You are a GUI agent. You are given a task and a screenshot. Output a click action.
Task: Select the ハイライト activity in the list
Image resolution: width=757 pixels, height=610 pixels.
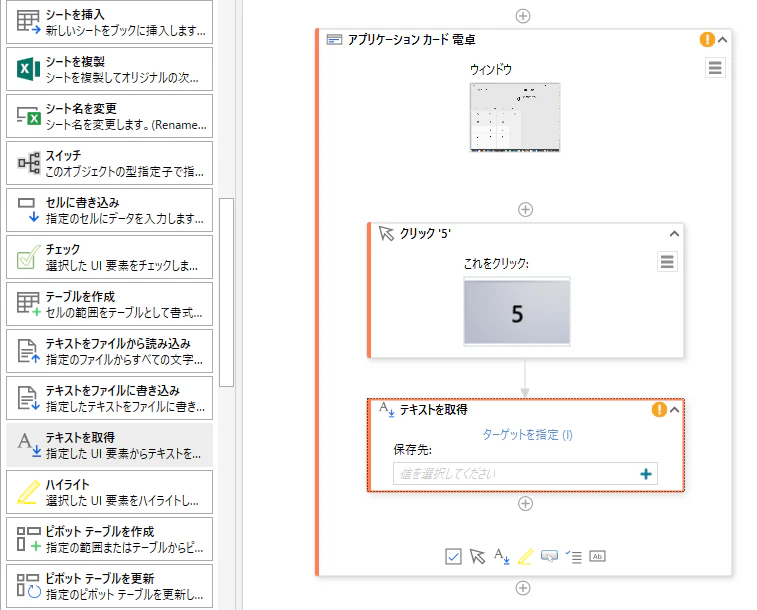coord(109,492)
